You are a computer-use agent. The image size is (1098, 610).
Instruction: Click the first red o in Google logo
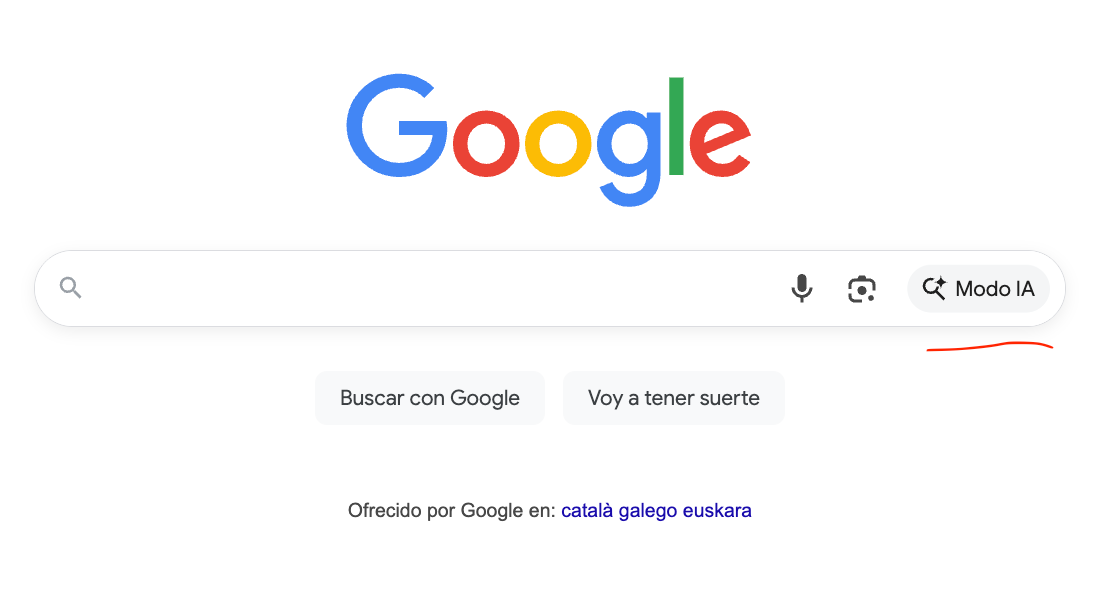point(486,144)
